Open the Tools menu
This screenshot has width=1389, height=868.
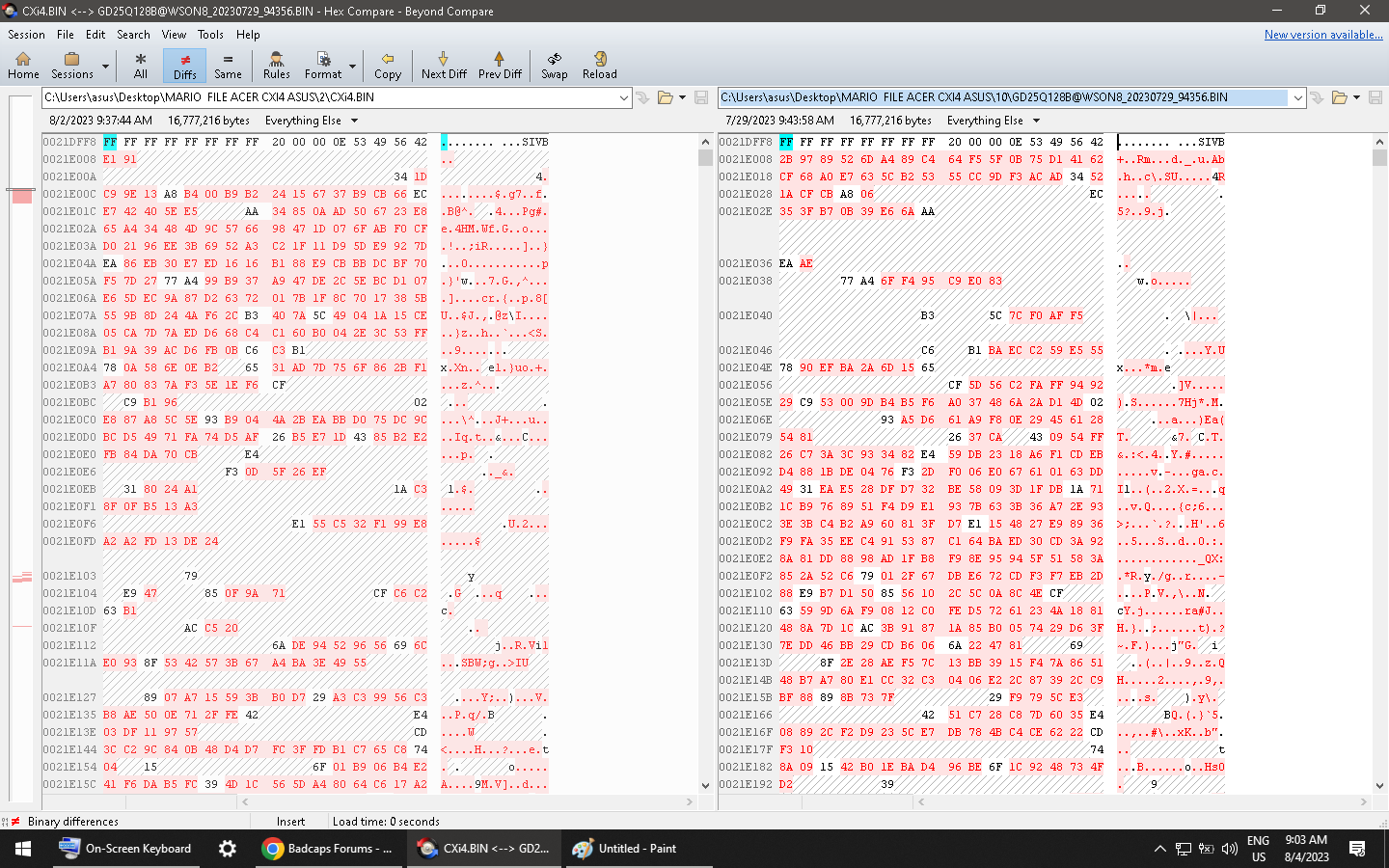coord(210,35)
